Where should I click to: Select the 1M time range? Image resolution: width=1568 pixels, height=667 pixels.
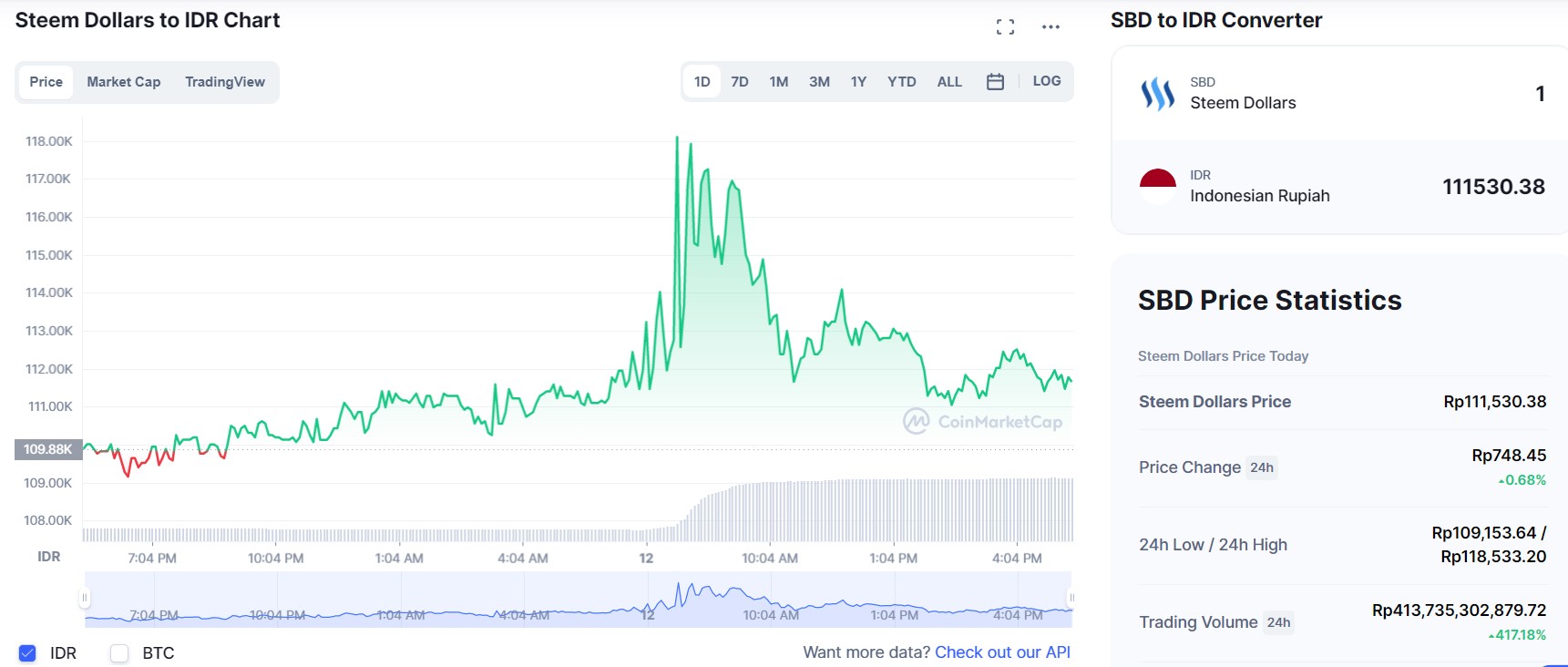pyautogui.click(x=779, y=82)
